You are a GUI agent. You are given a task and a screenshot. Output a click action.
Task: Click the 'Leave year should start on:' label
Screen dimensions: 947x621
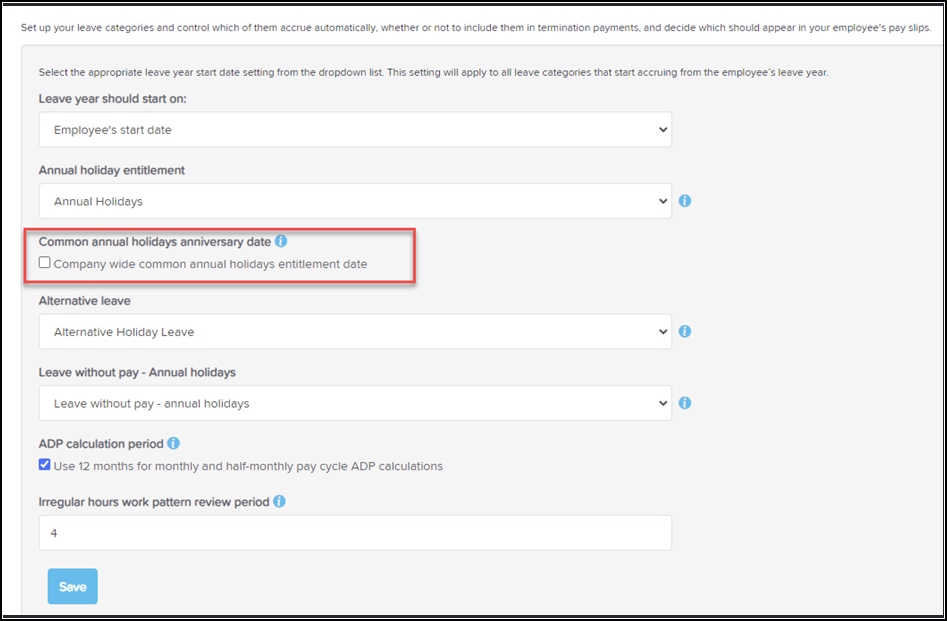[113, 99]
